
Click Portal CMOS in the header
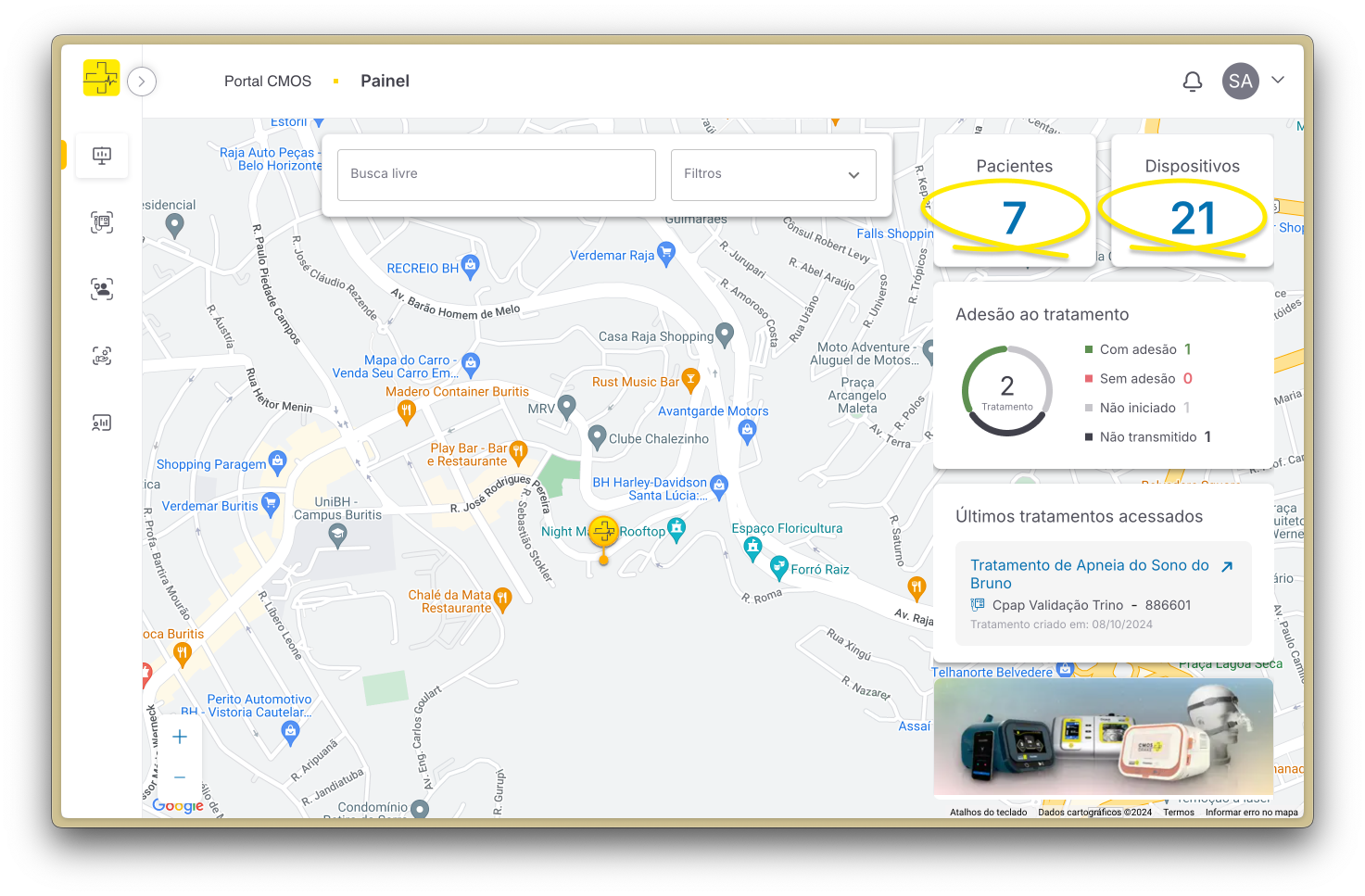(x=268, y=81)
